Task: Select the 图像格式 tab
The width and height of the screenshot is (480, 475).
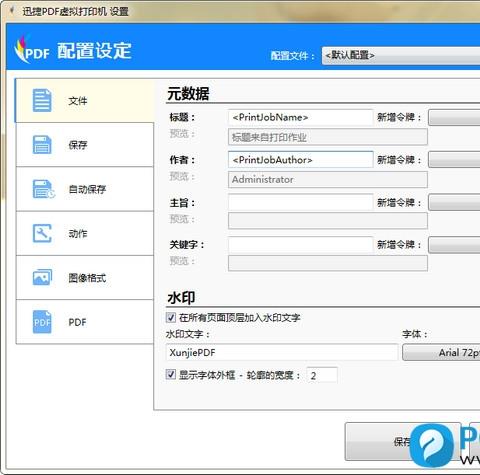Action: (x=85, y=278)
